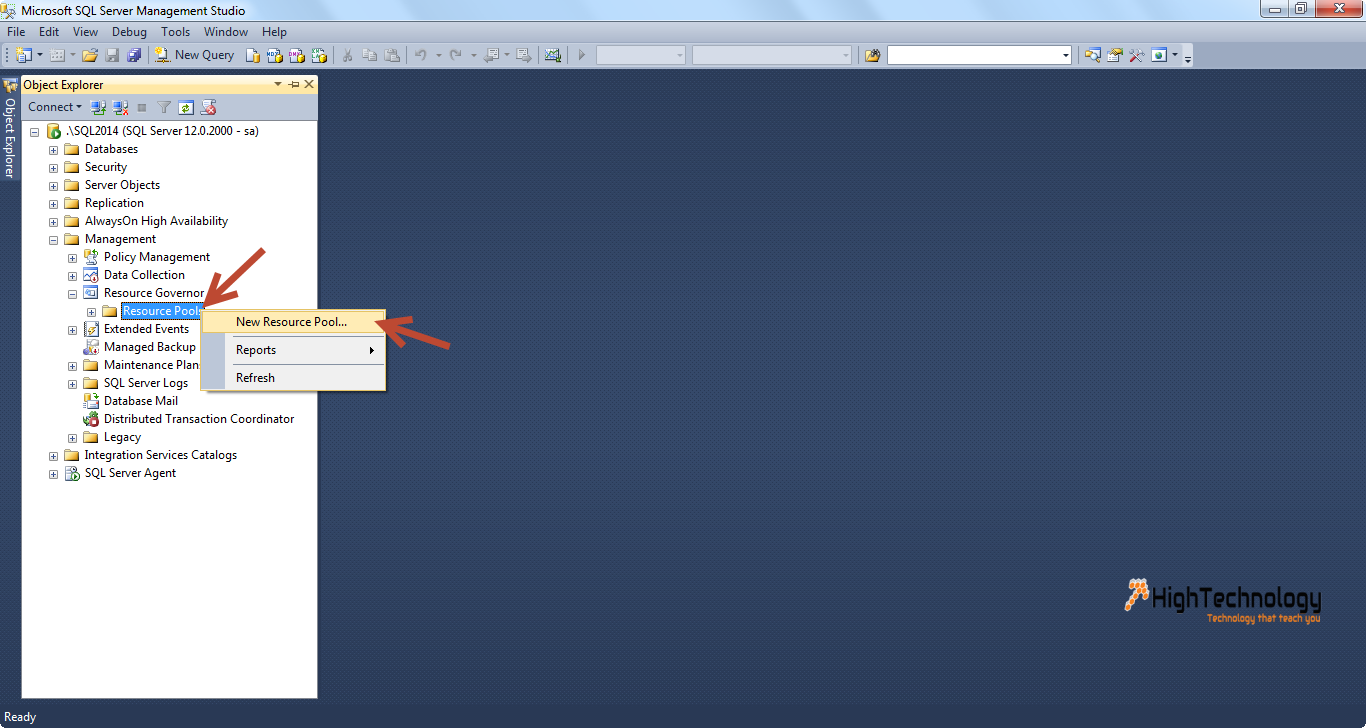Click the vertical Object Explorer side tab
Screen dimensions: 1366x728
10,129
